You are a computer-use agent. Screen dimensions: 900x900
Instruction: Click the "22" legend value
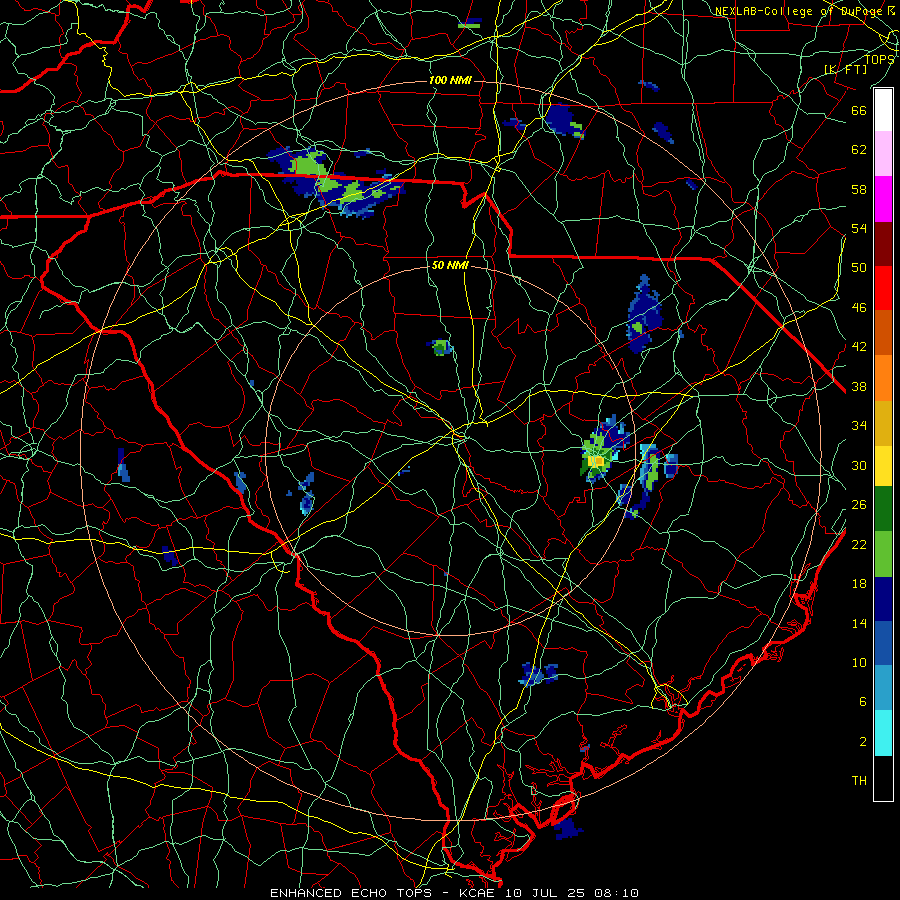(x=859, y=544)
